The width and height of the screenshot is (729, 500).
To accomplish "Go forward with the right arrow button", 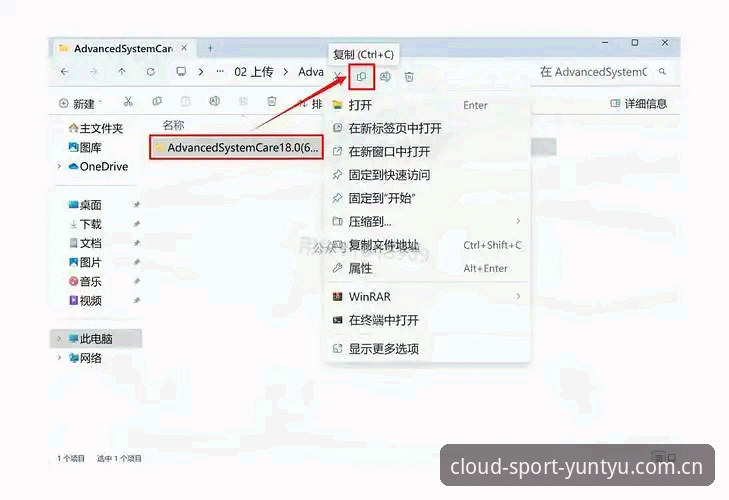I will [93, 72].
